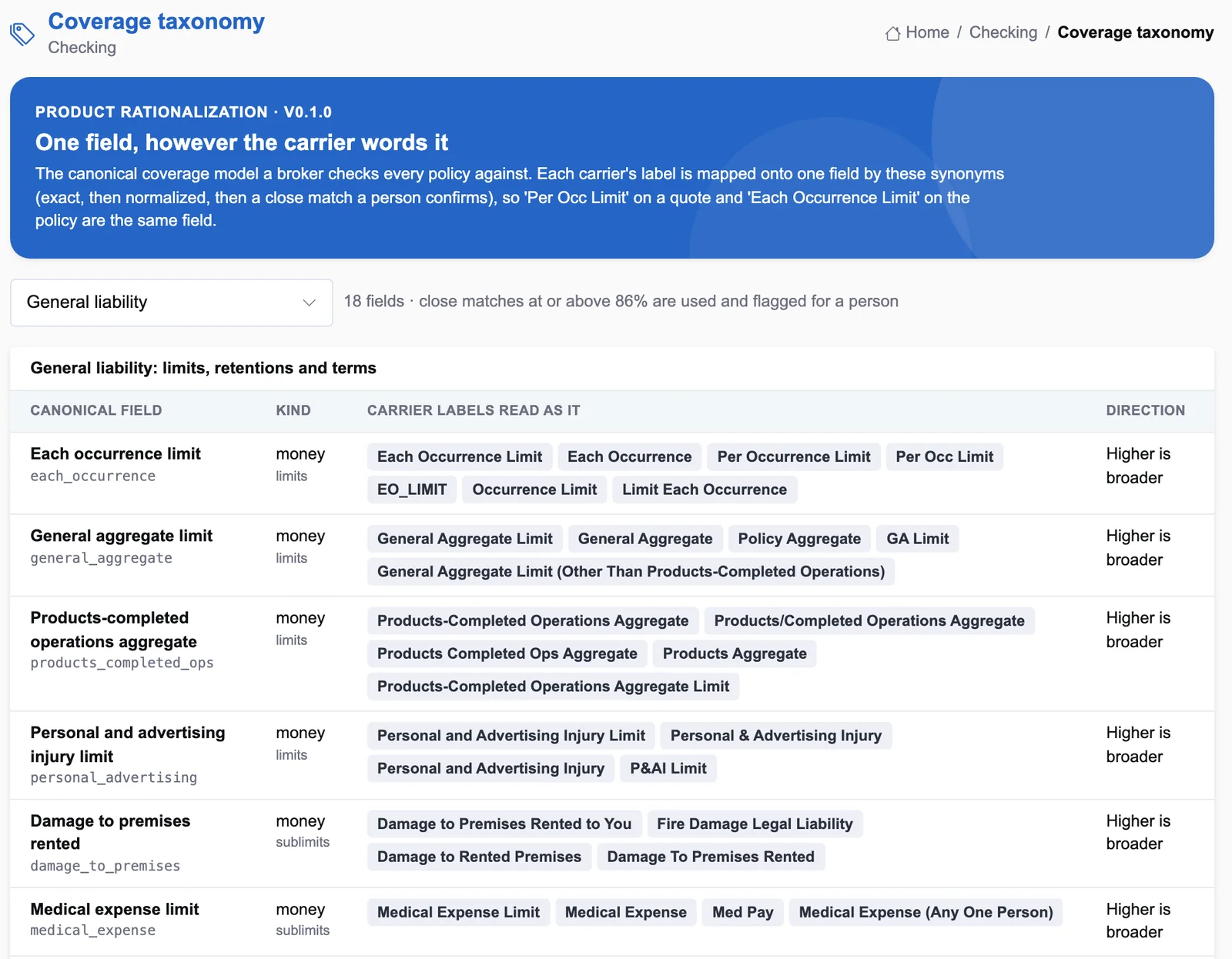Click the Coverage taxonomy breadcrumb item
Viewport: 1232px width, 959px height.
point(1136,32)
